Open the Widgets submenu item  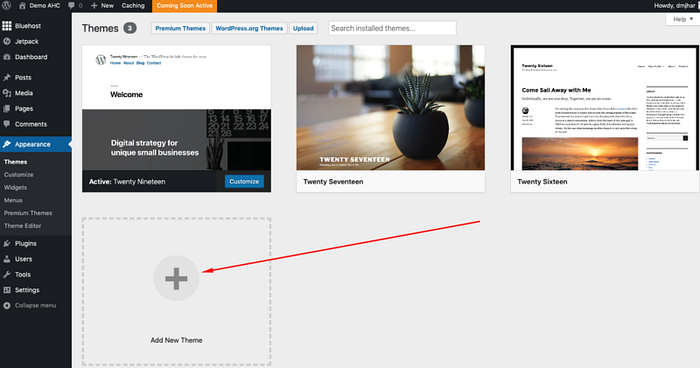pyautogui.click(x=16, y=188)
